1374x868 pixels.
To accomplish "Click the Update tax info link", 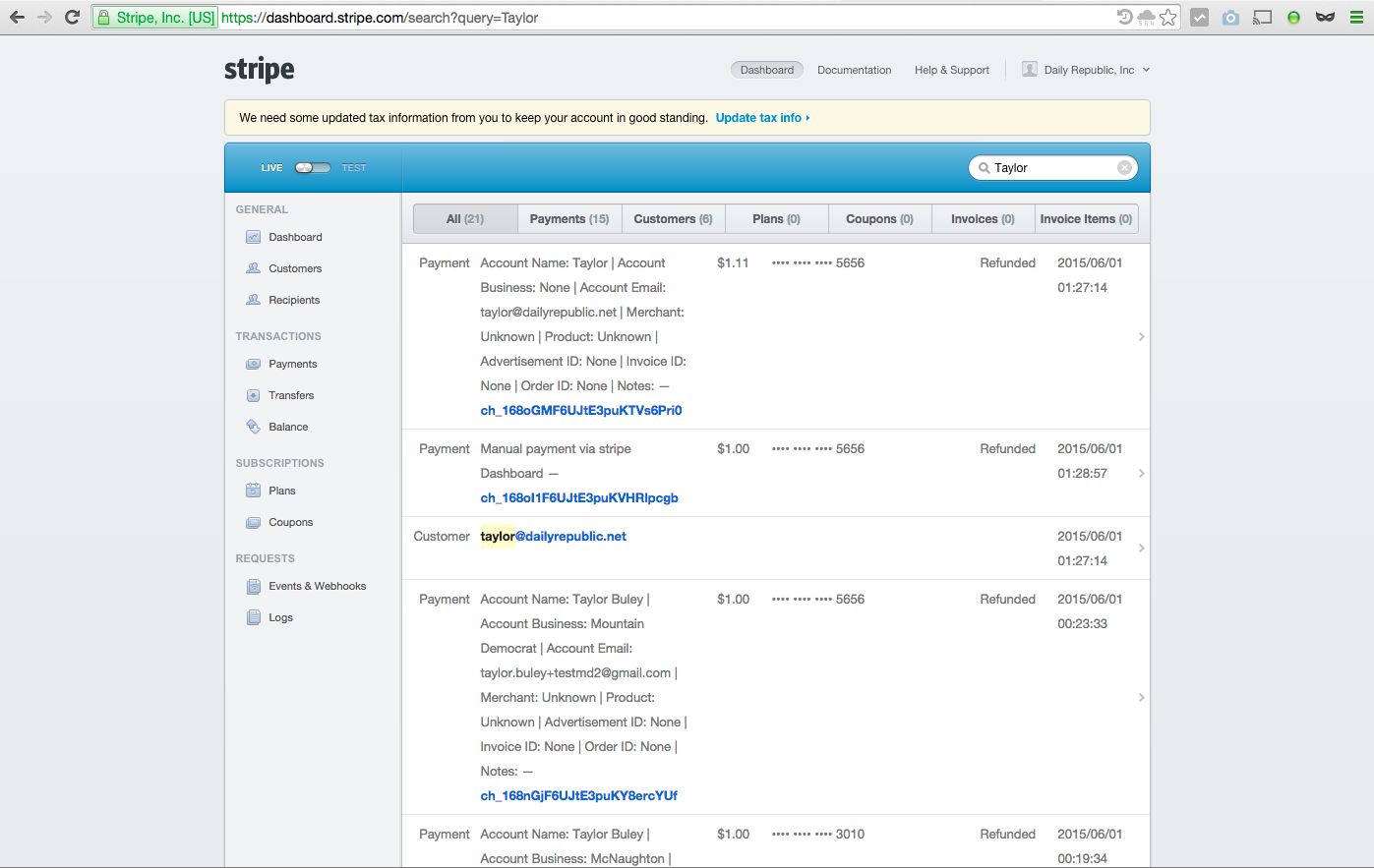I will (761, 118).
